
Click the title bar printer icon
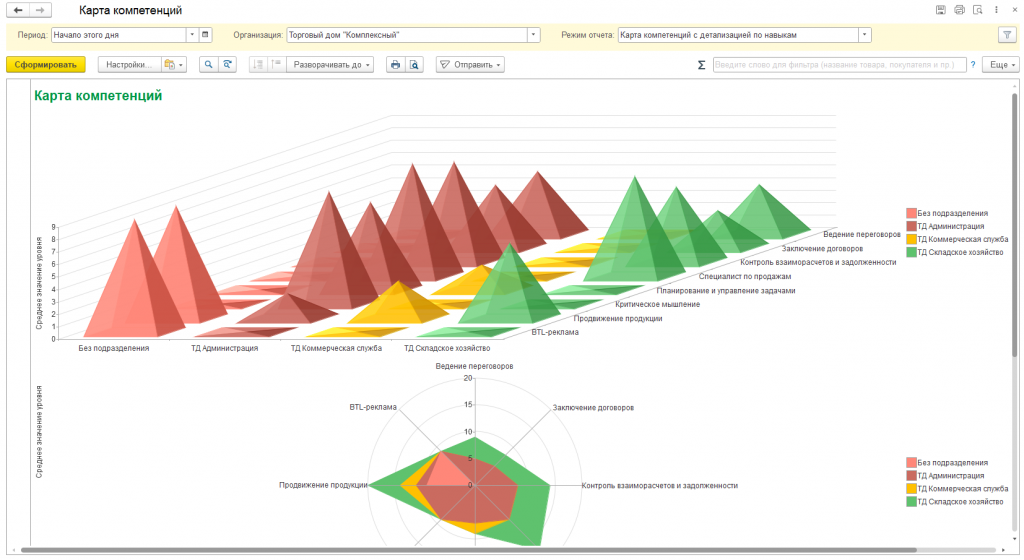[x=959, y=10]
